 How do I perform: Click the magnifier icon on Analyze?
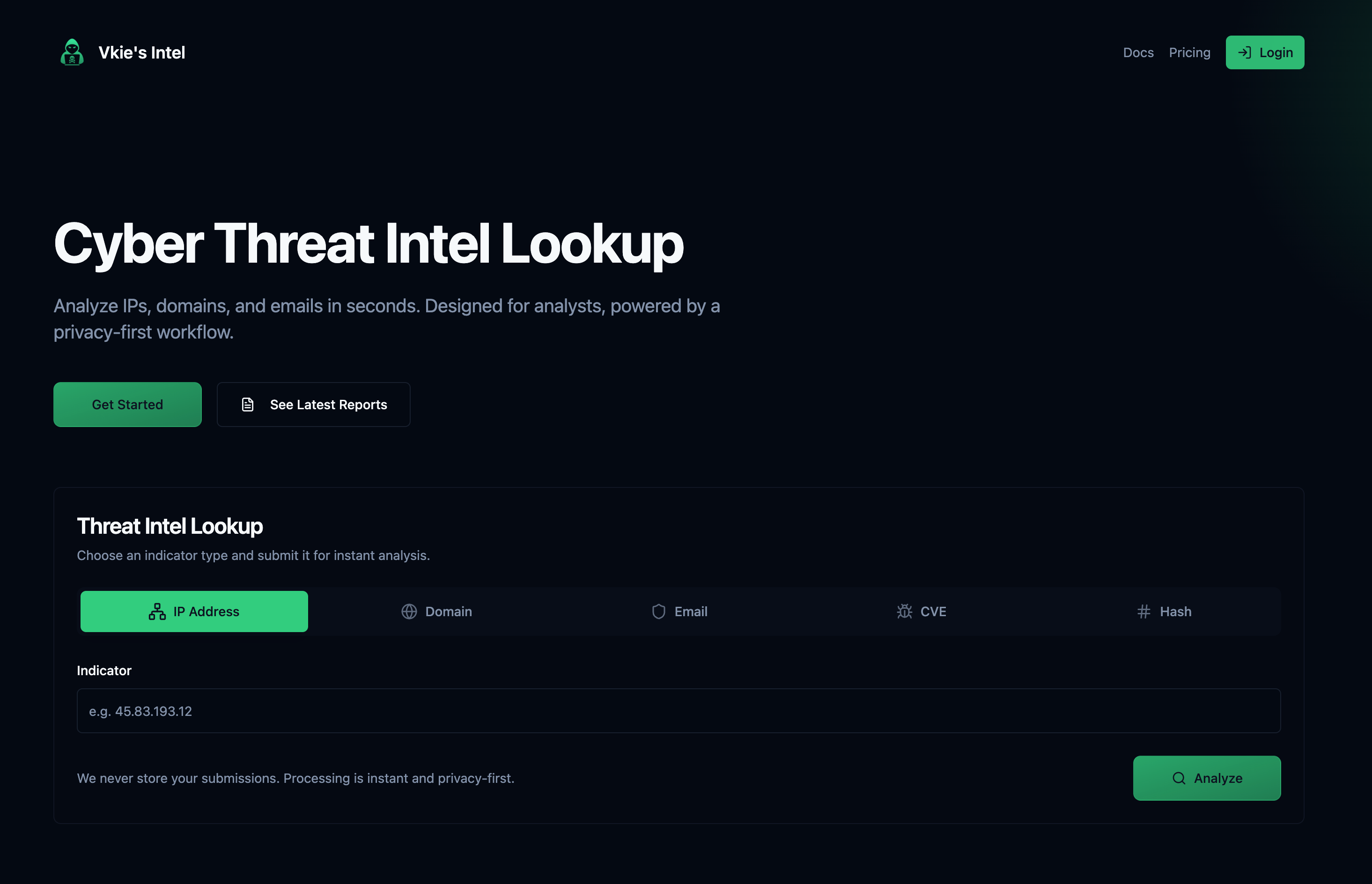tap(1179, 778)
